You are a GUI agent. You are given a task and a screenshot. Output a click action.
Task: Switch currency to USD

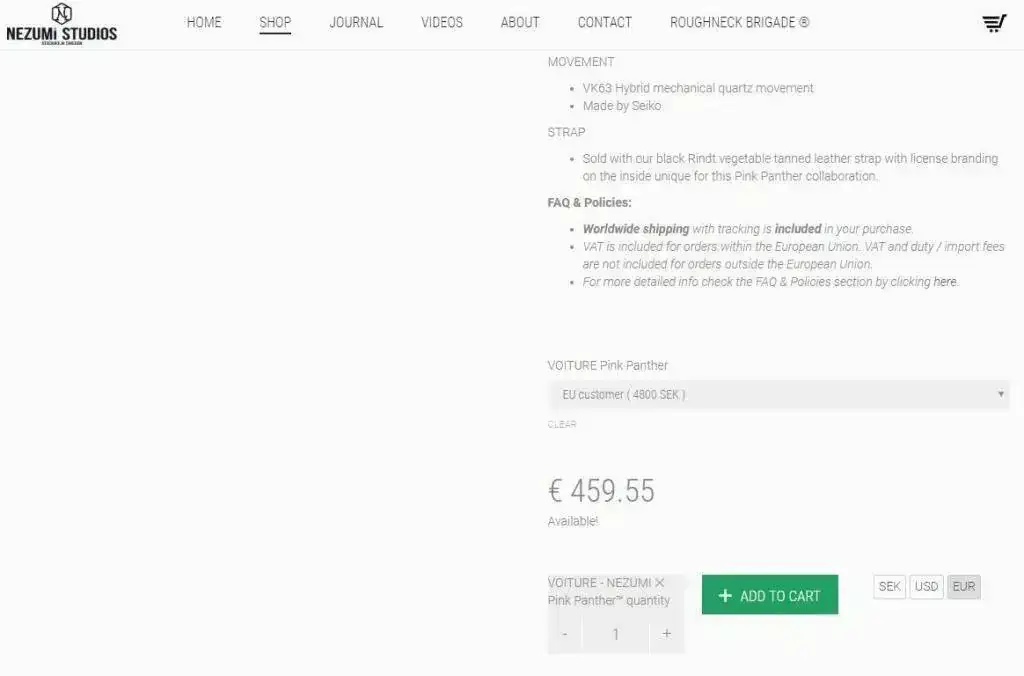927,587
